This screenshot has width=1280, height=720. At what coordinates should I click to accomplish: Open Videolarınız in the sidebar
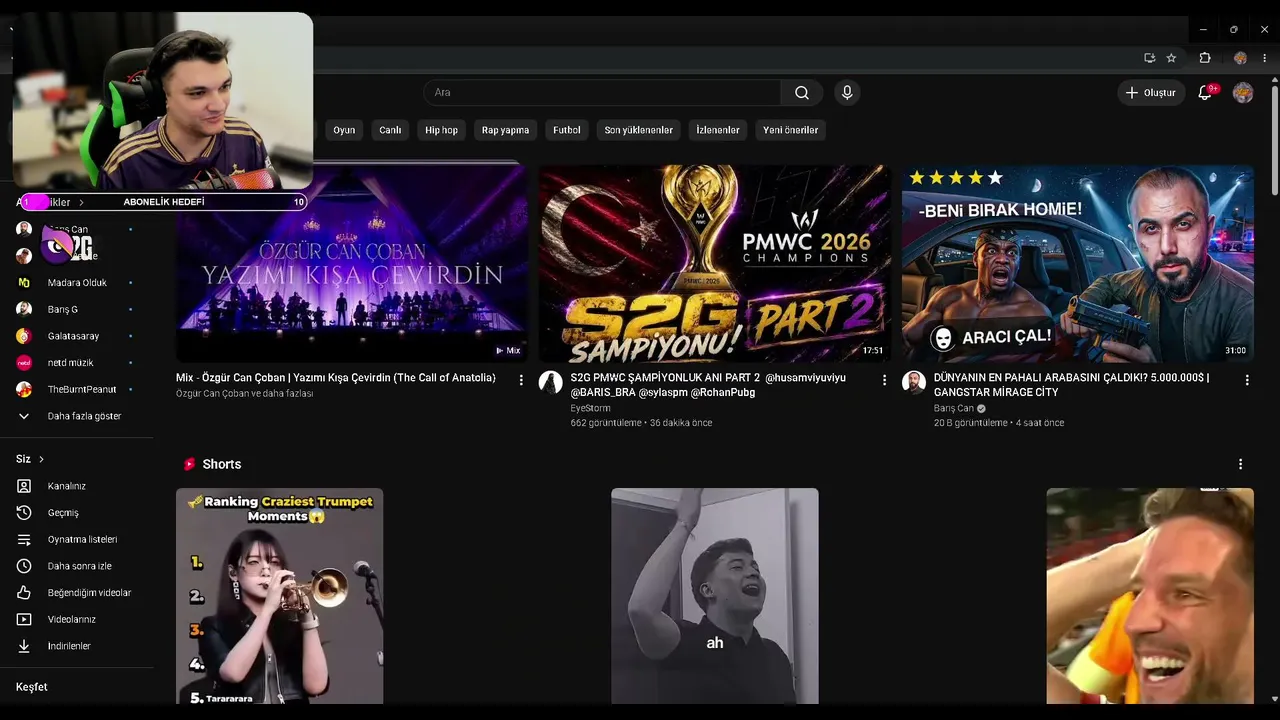pos(77,619)
